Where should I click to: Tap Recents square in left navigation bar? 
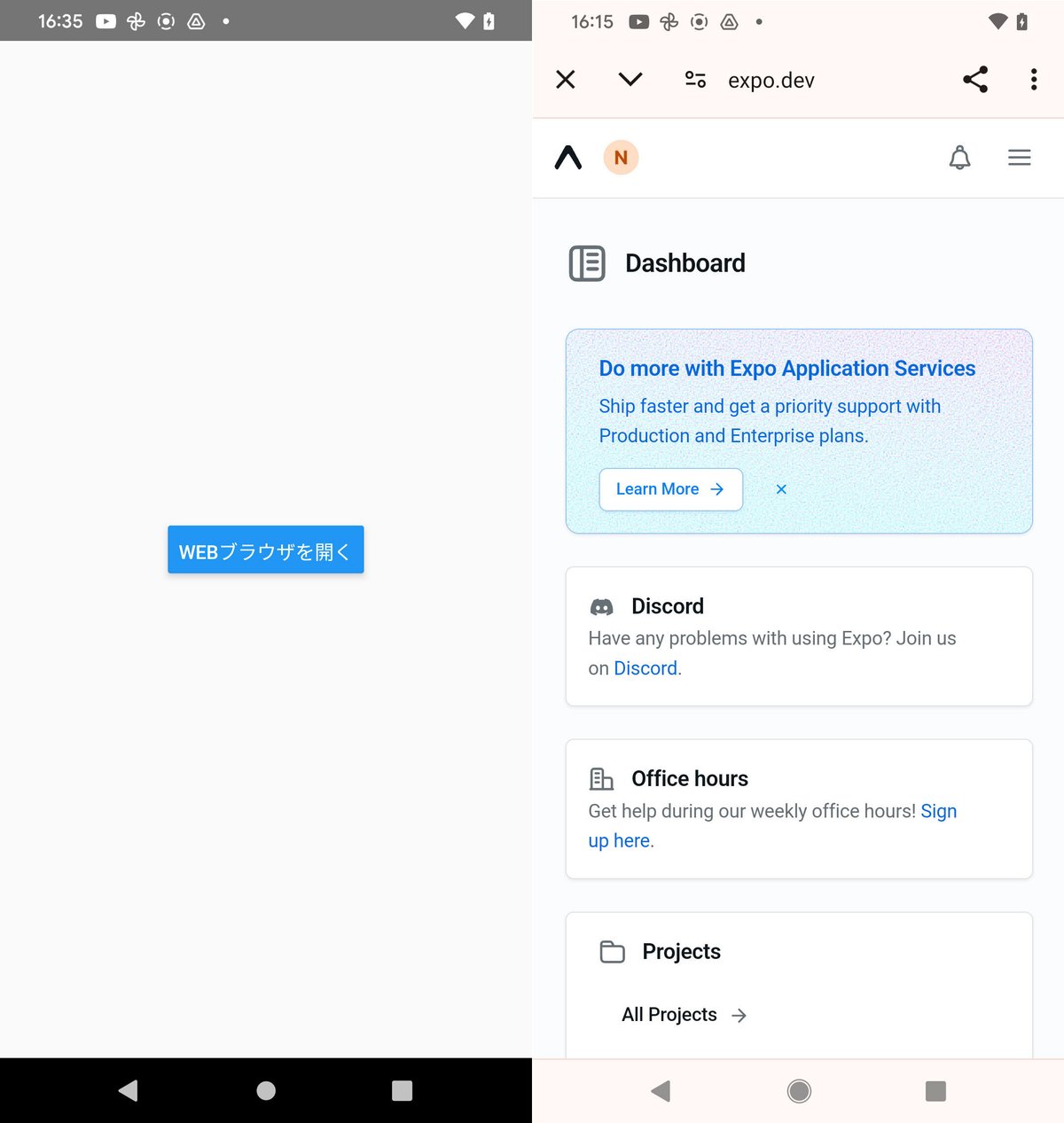403,1090
